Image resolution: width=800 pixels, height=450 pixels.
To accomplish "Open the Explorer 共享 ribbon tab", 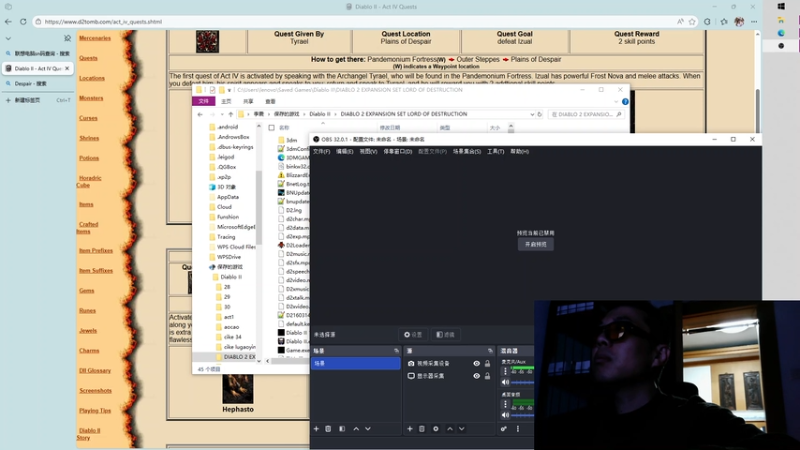I will pos(248,102).
